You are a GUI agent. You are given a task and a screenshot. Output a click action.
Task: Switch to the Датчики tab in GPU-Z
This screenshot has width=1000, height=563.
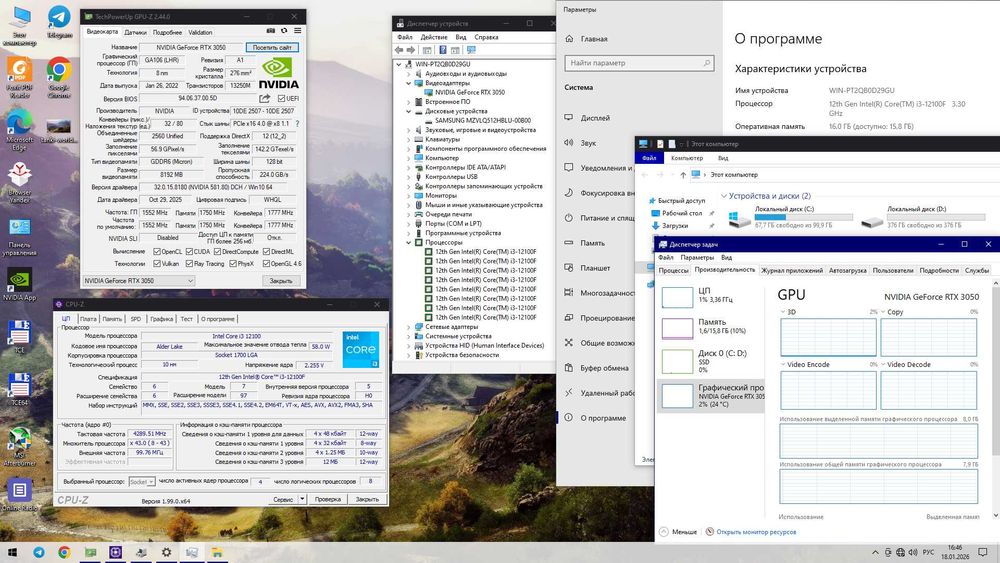coord(135,32)
